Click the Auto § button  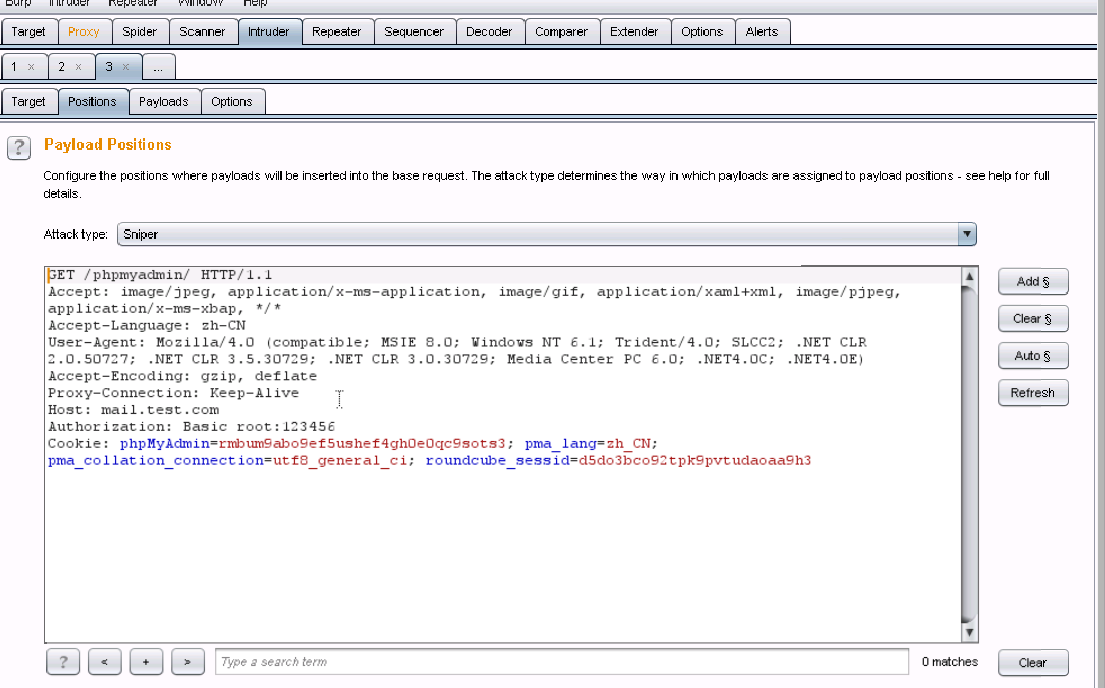point(1033,356)
